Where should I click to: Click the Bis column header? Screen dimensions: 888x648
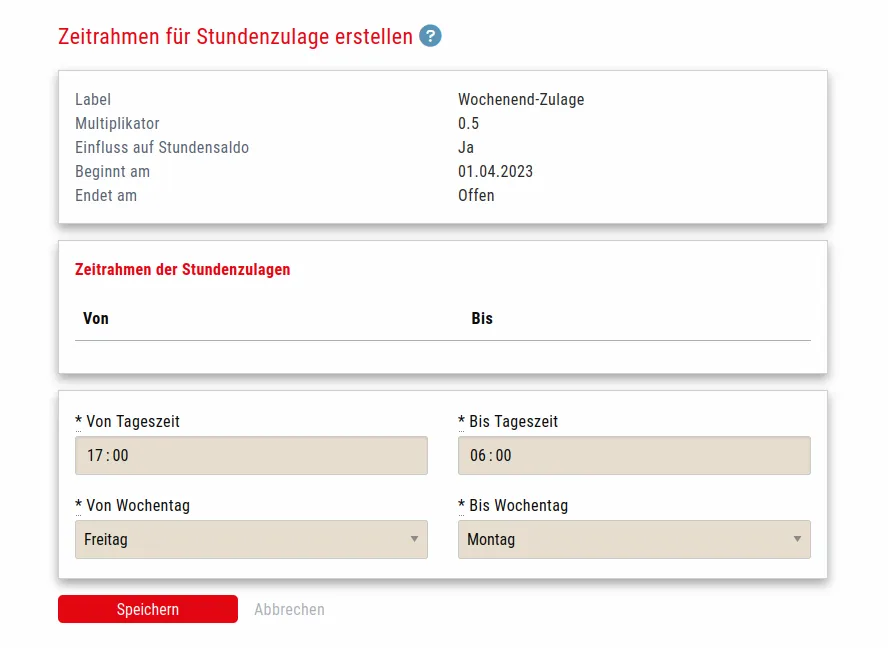point(480,318)
